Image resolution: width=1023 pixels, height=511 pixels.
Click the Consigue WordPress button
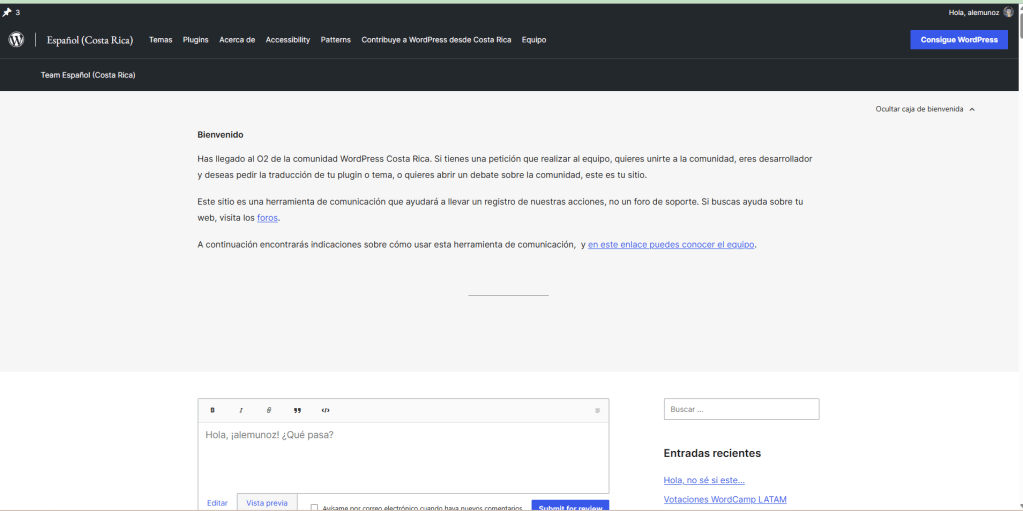[959, 40]
